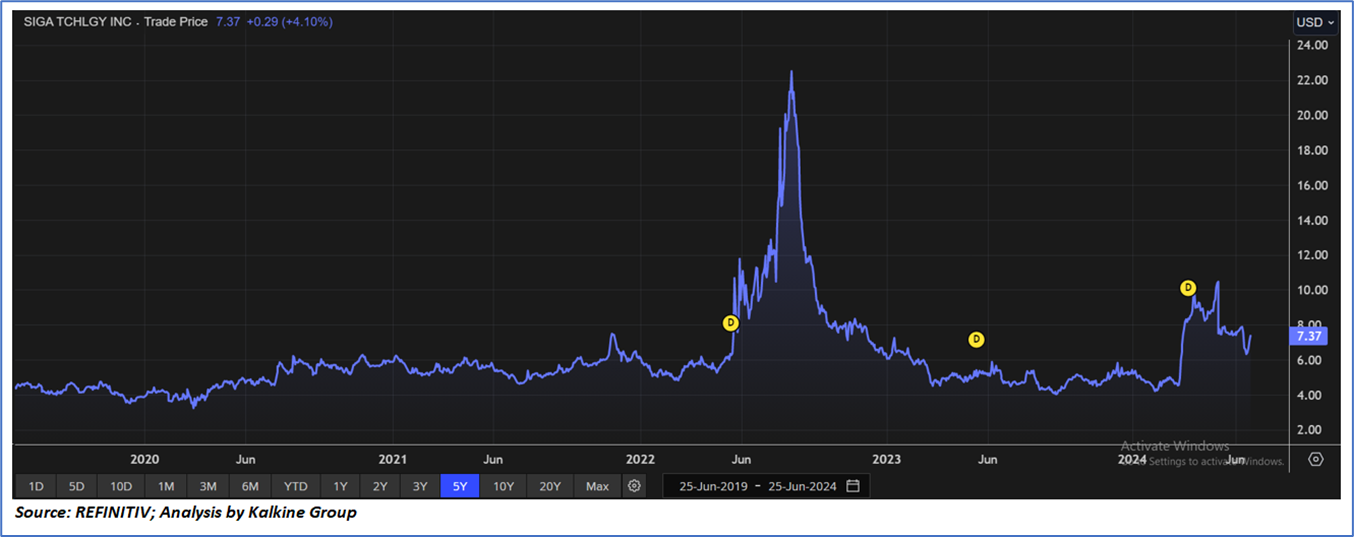Select the 3M time range
Viewport: 1354px width, 537px height.
coord(208,486)
